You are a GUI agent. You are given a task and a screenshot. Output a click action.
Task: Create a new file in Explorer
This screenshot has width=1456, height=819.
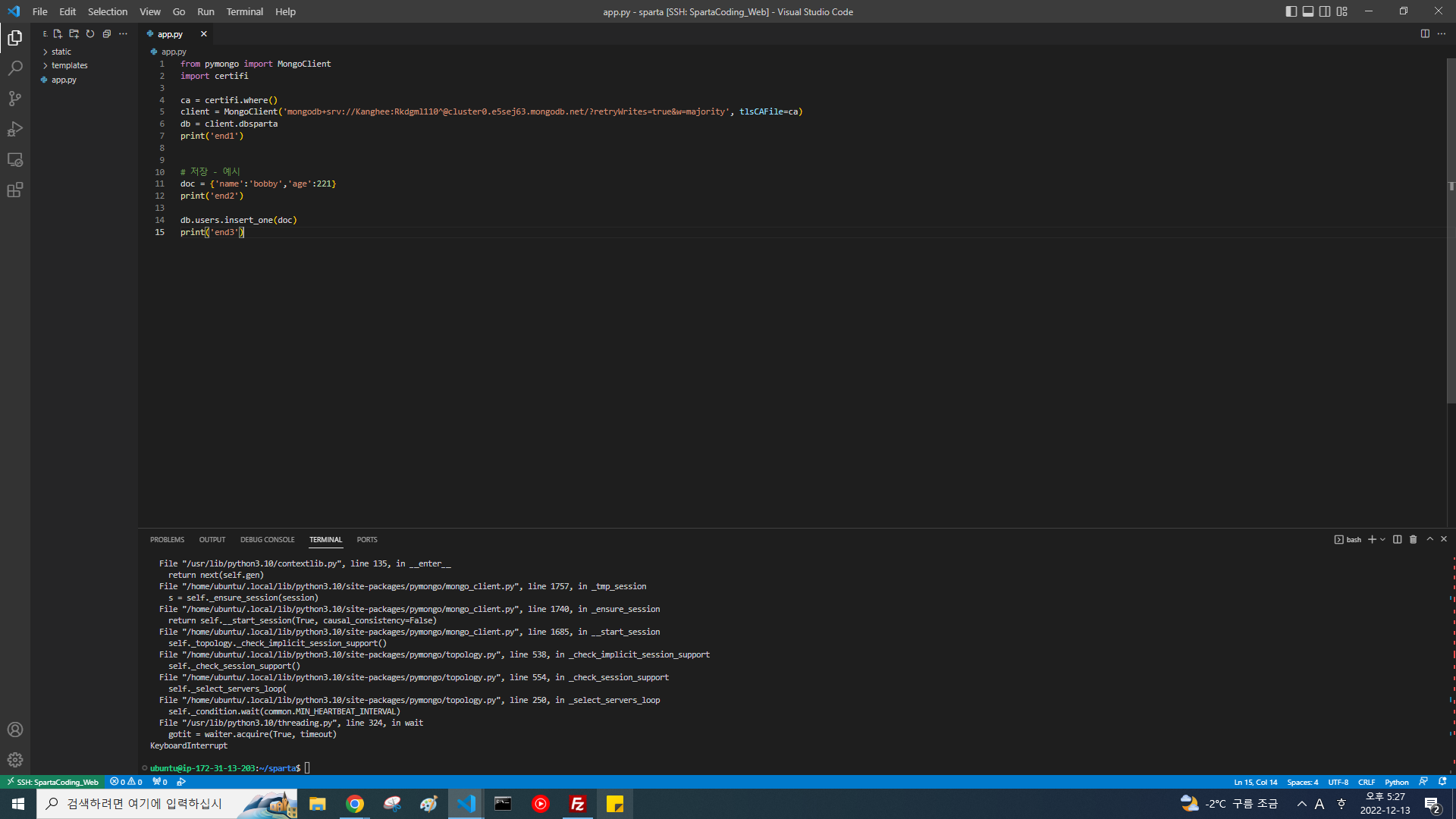pos(58,34)
